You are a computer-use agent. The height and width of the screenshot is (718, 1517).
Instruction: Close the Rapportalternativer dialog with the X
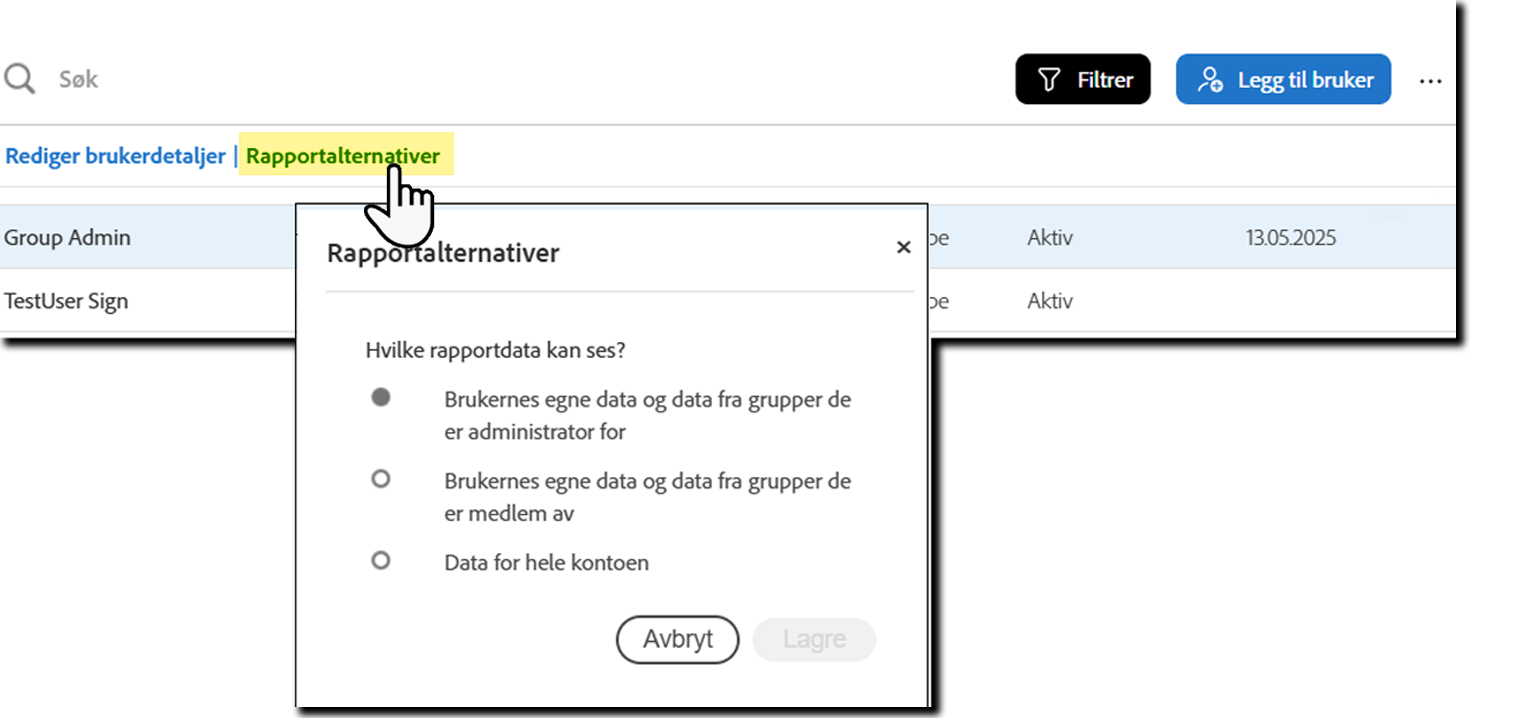tap(904, 247)
